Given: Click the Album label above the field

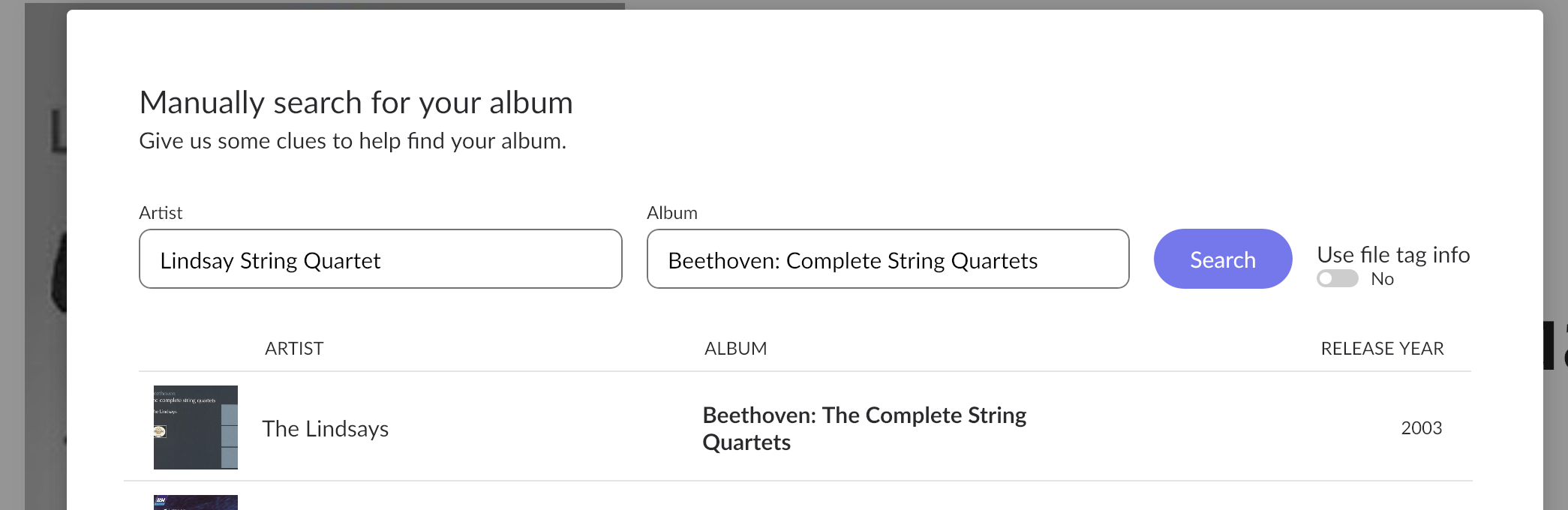Looking at the screenshot, I should 672,213.
